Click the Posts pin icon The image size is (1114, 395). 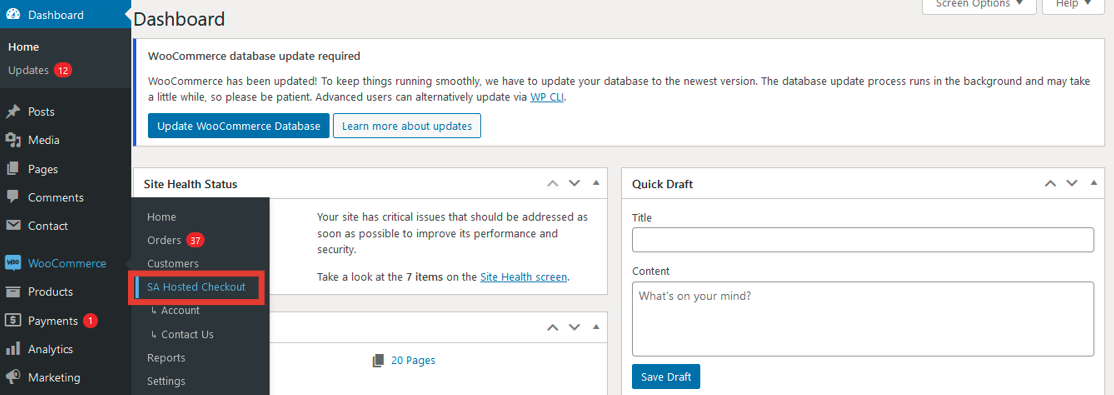(13, 112)
